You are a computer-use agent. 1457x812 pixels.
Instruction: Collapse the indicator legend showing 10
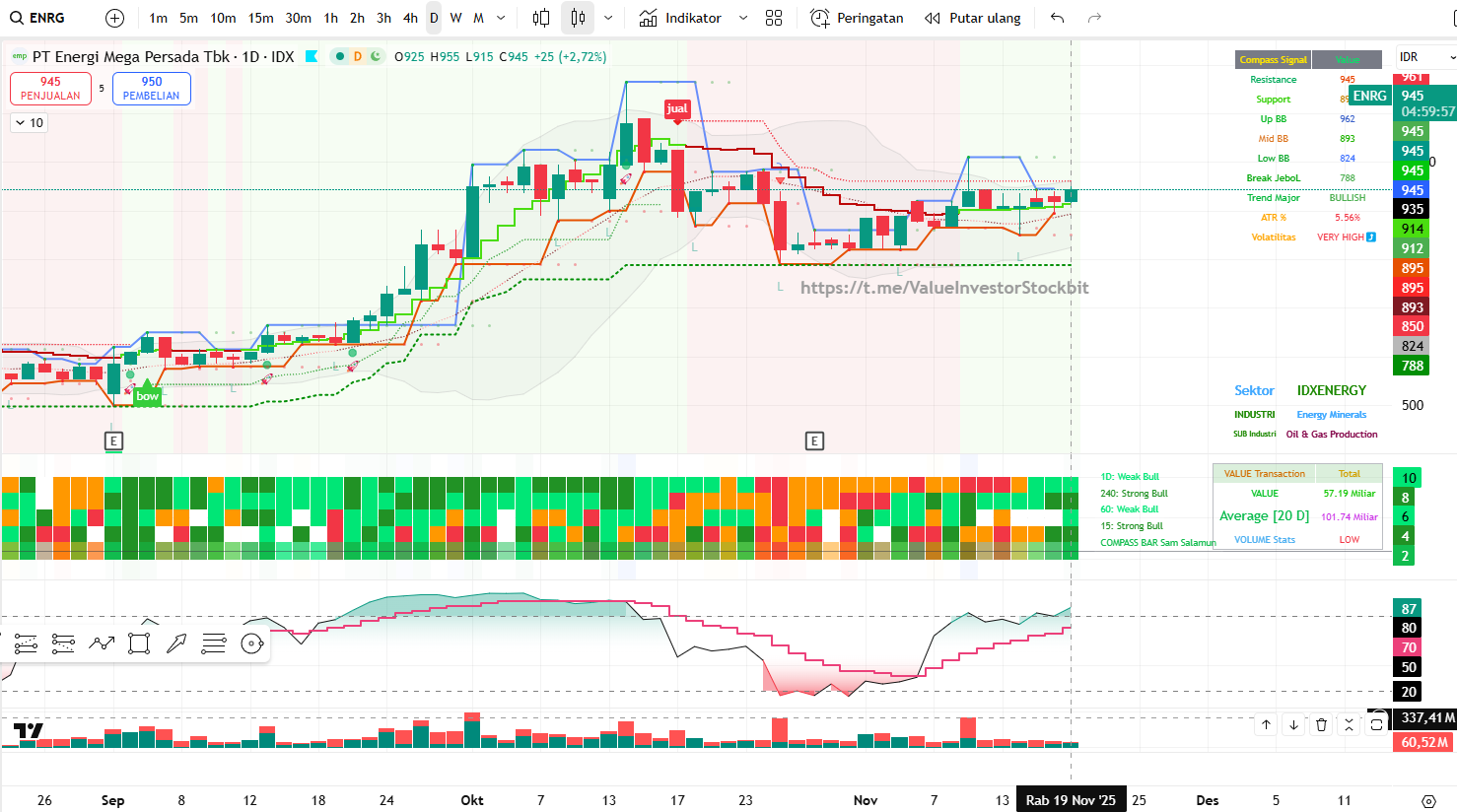click(29, 123)
